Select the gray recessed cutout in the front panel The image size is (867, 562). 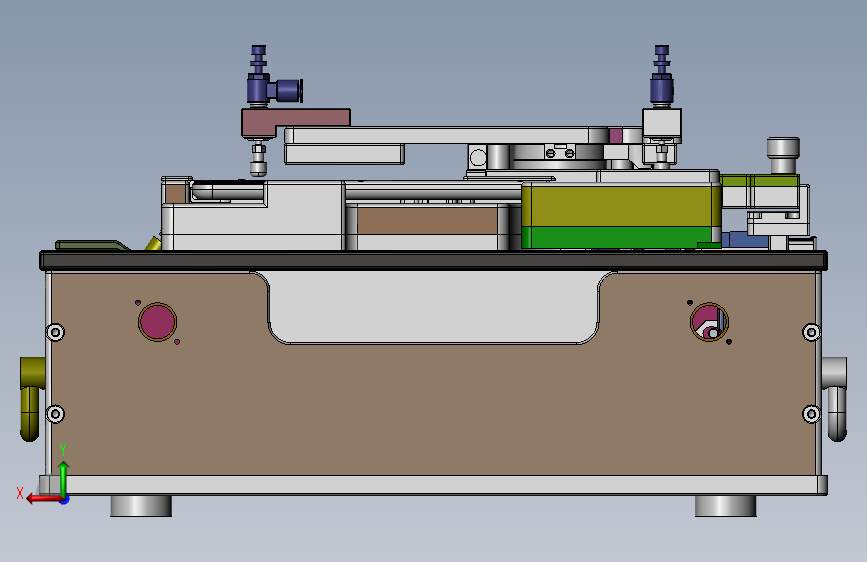pos(434,308)
